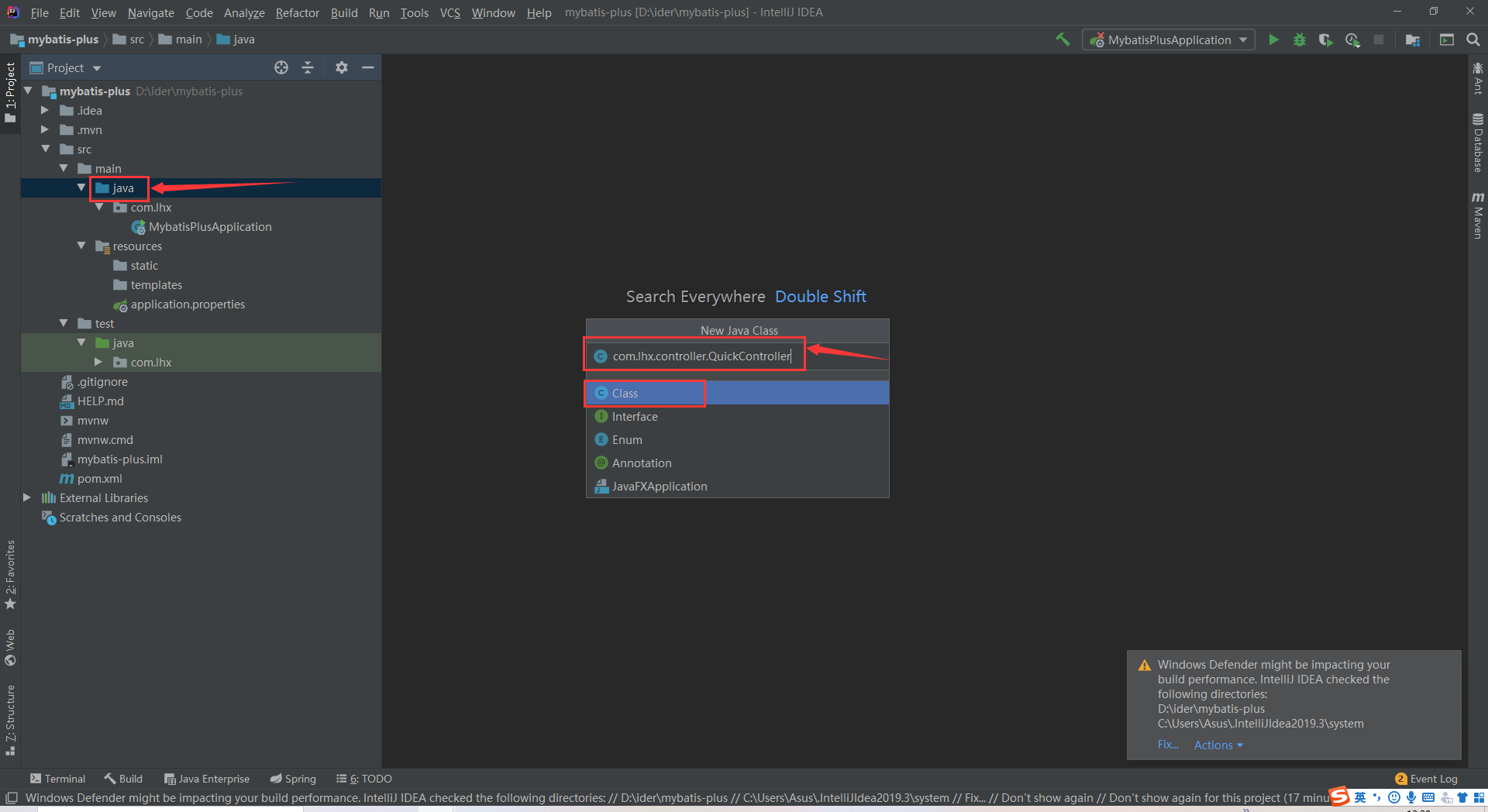The height and width of the screenshot is (812, 1488).
Task: Open the Web side tab
Action: [x=10, y=648]
